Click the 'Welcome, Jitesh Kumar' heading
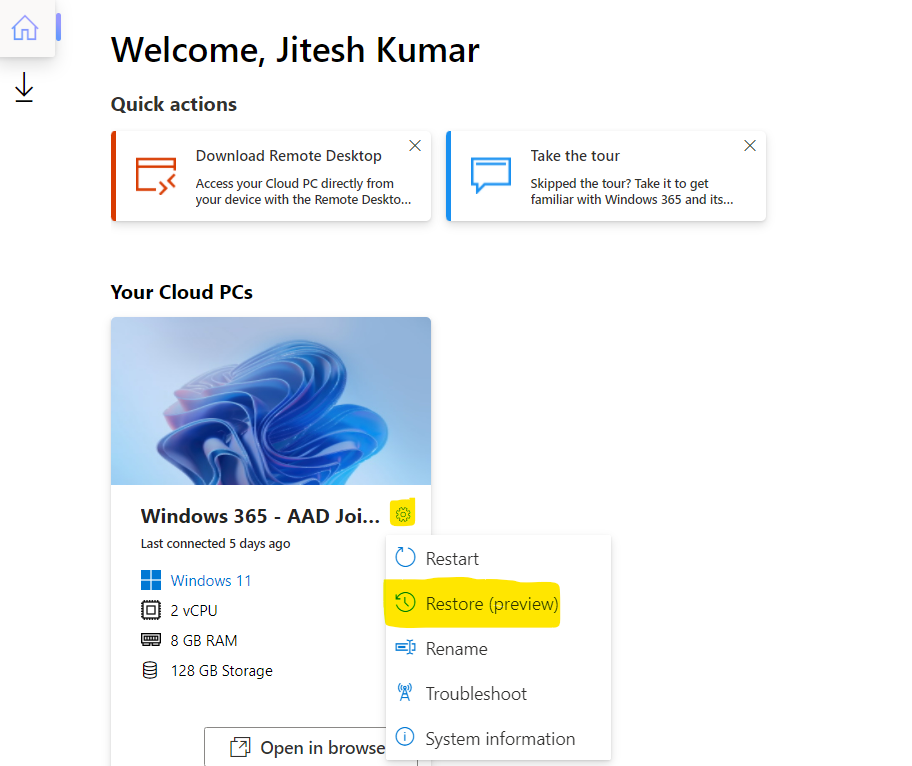 (295, 50)
